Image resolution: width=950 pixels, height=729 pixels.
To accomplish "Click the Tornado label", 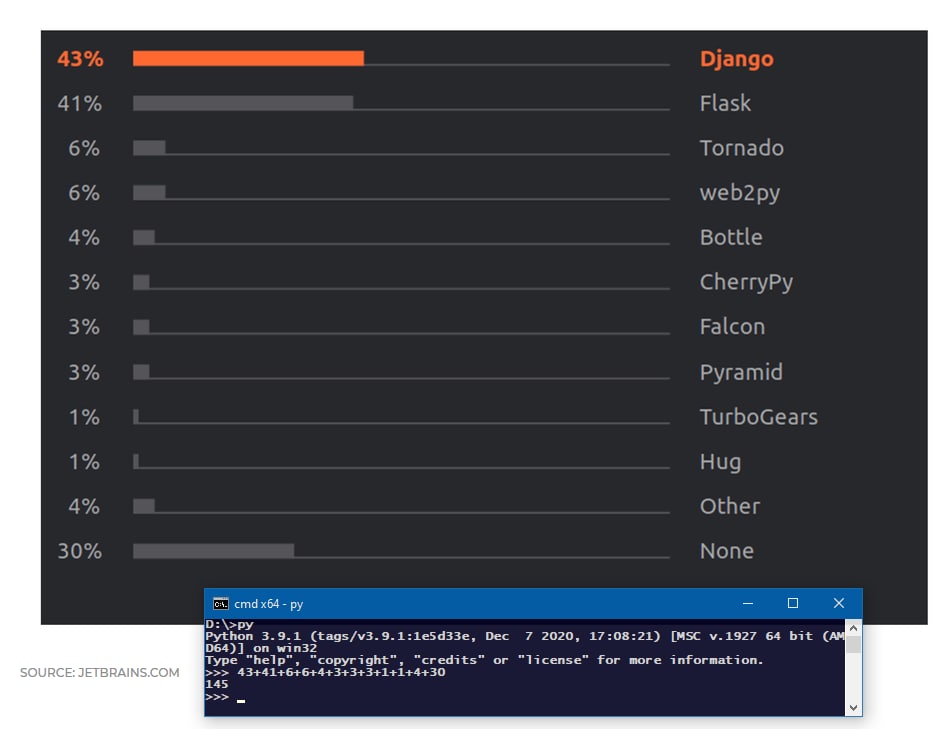I will click(742, 148).
